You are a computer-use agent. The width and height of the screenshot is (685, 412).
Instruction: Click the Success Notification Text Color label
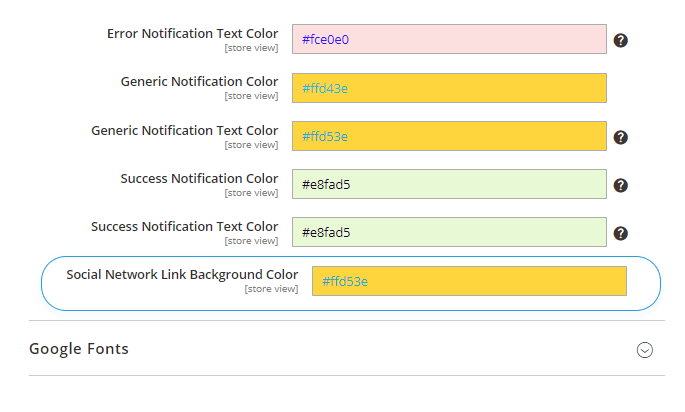pos(184,226)
